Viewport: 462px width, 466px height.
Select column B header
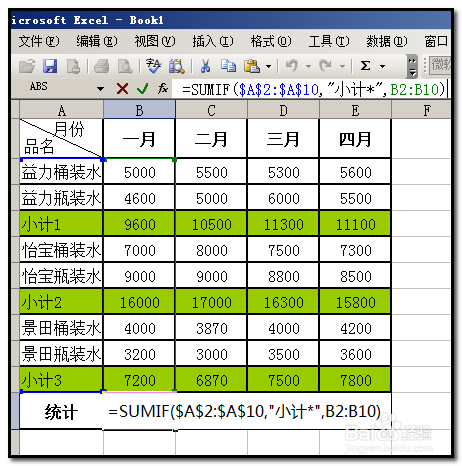coord(139,110)
